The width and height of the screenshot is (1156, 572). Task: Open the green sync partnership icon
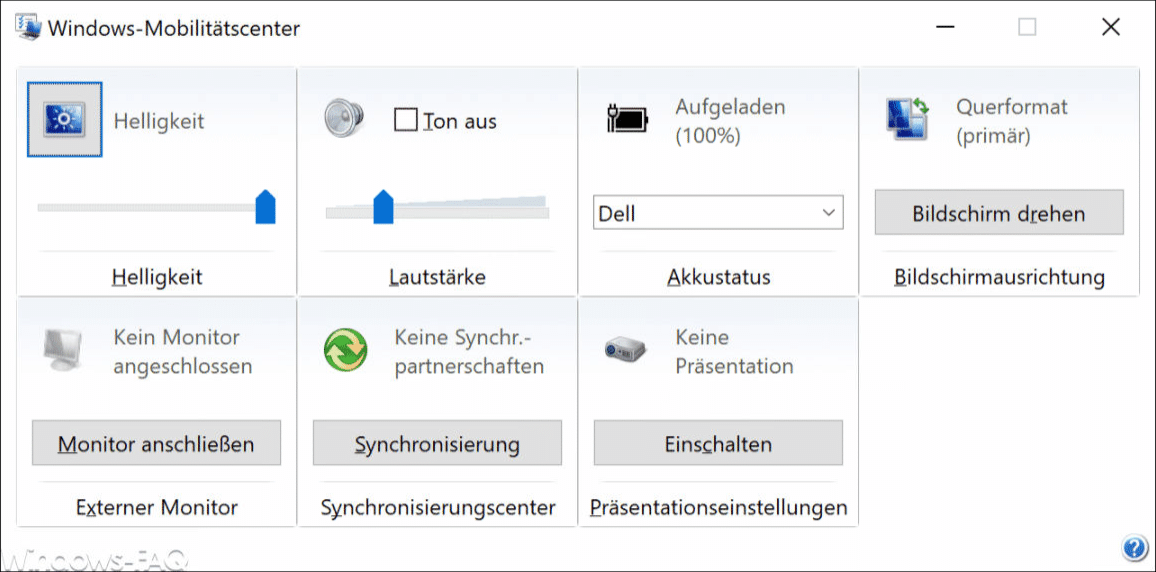click(345, 351)
